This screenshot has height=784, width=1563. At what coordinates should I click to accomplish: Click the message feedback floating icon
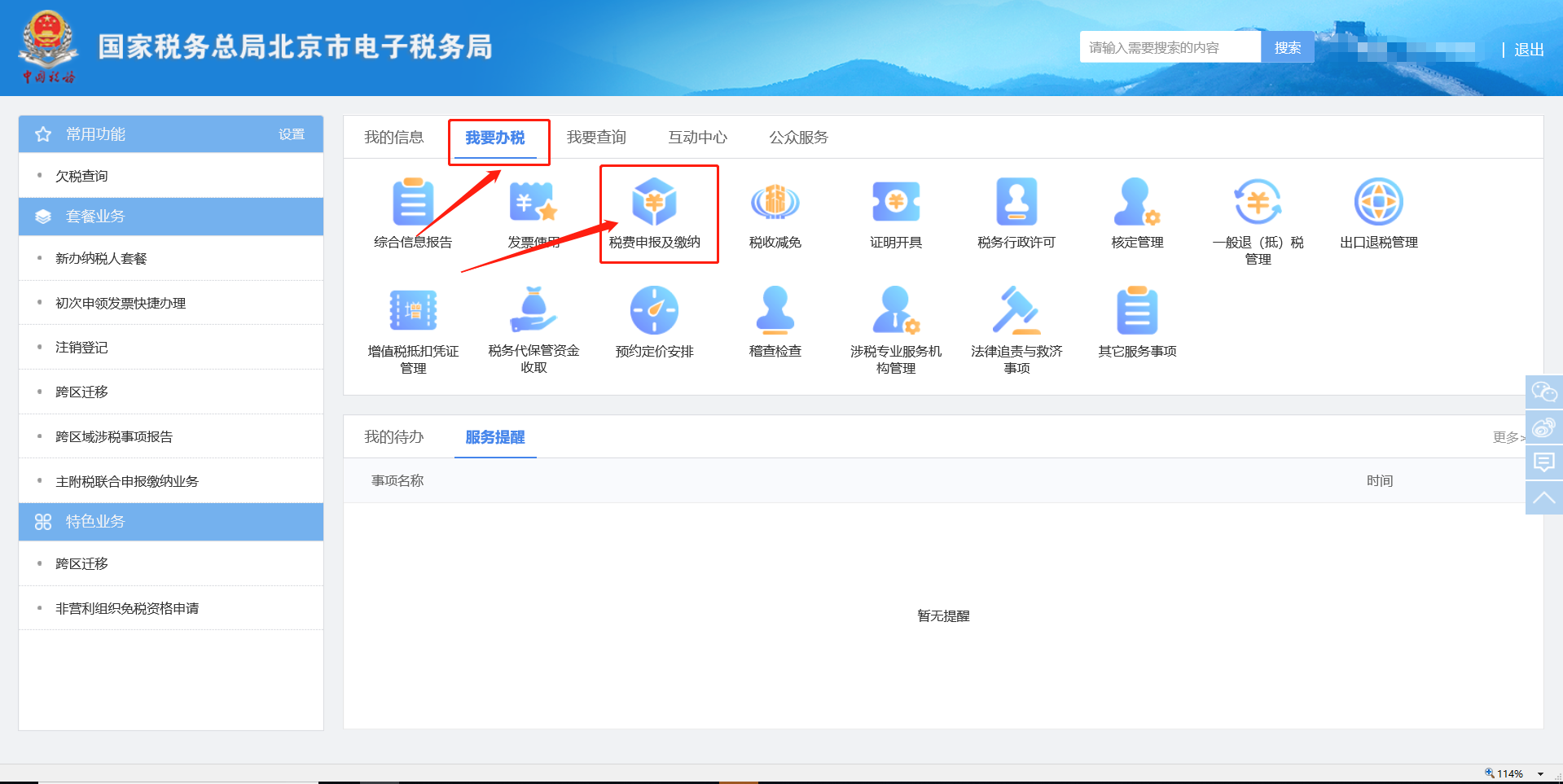tap(1543, 462)
